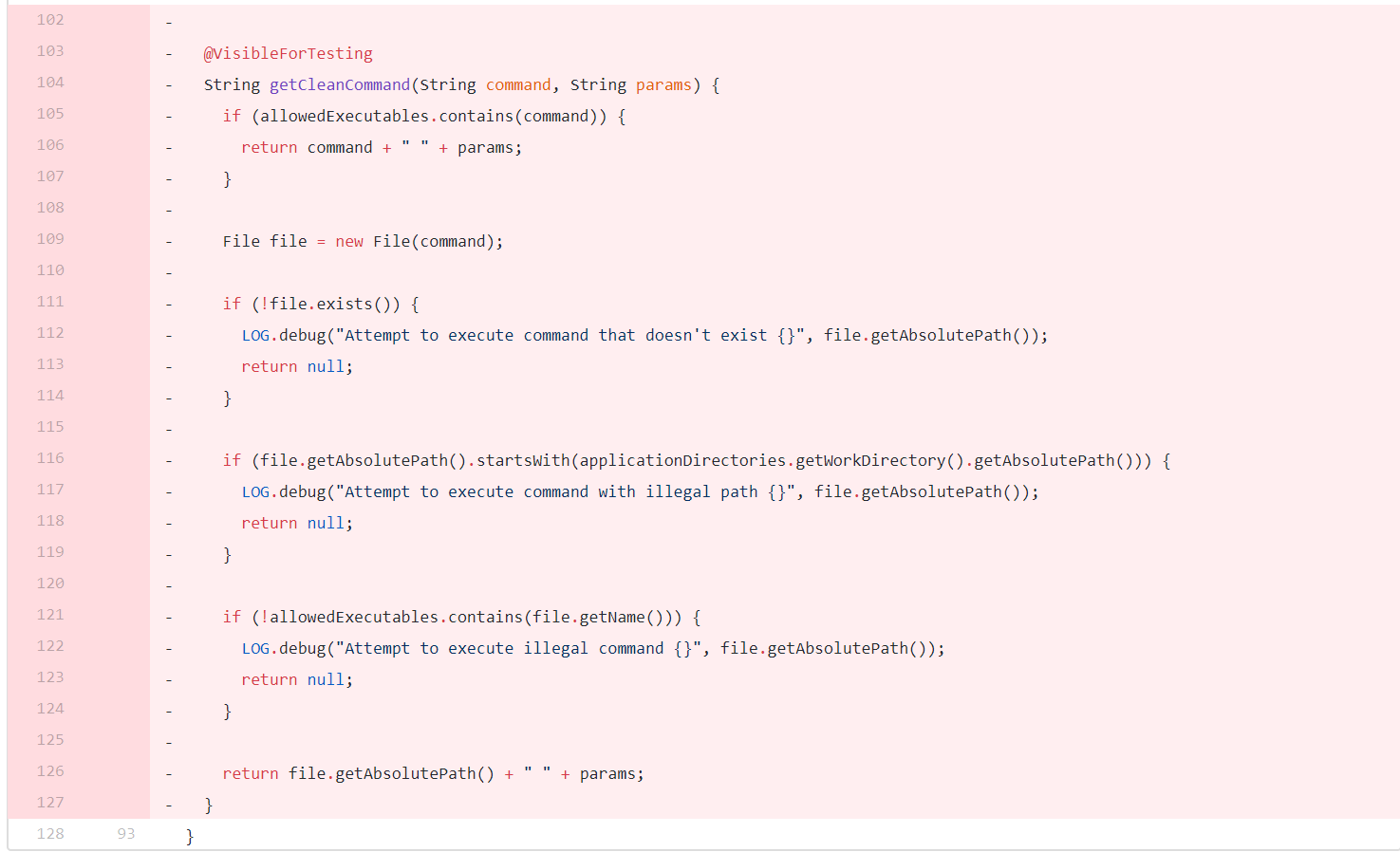
Task: Click the getCleanCommand method name
Action: tap(340, 85)
